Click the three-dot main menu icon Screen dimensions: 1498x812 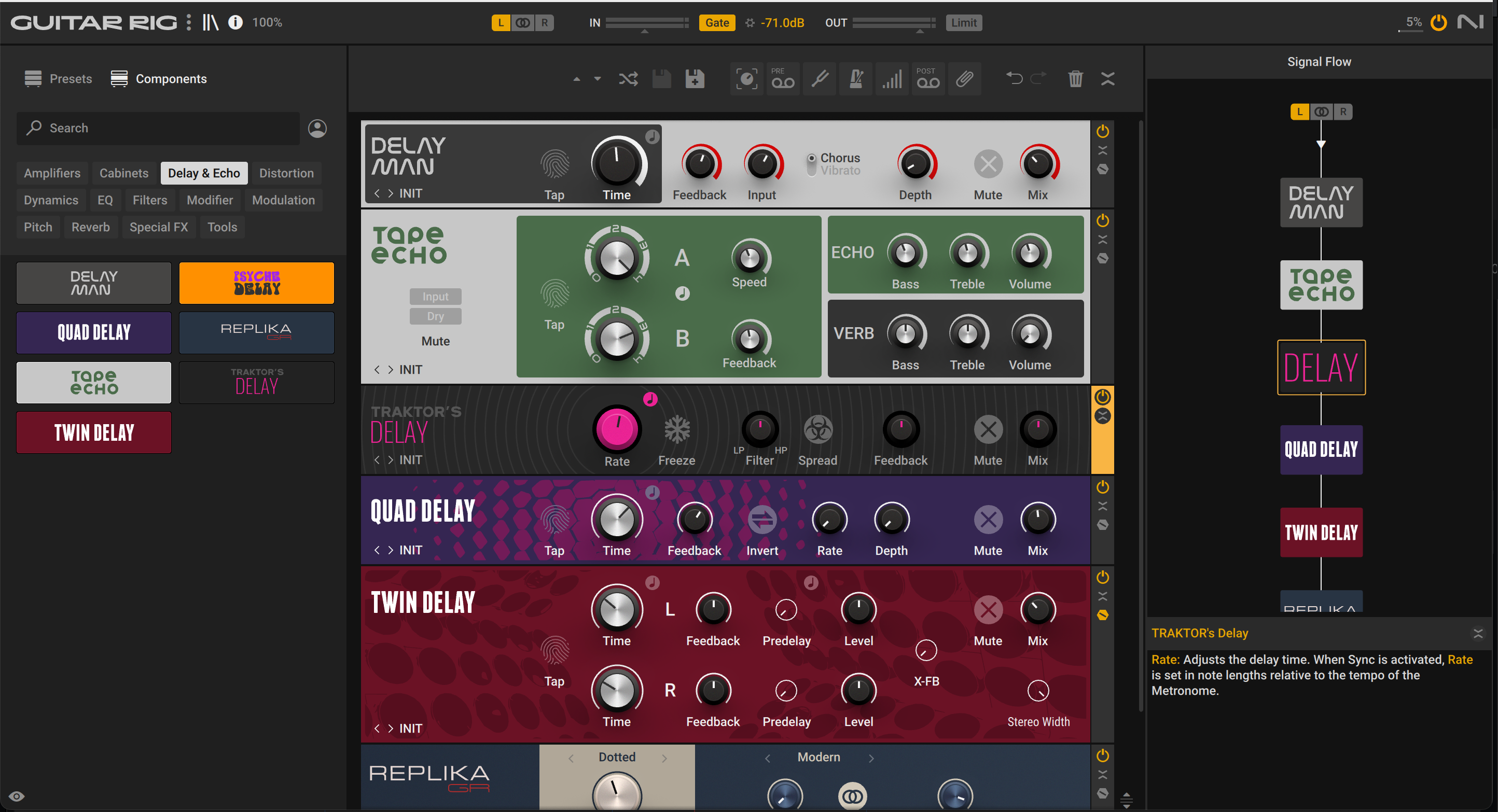188,22
